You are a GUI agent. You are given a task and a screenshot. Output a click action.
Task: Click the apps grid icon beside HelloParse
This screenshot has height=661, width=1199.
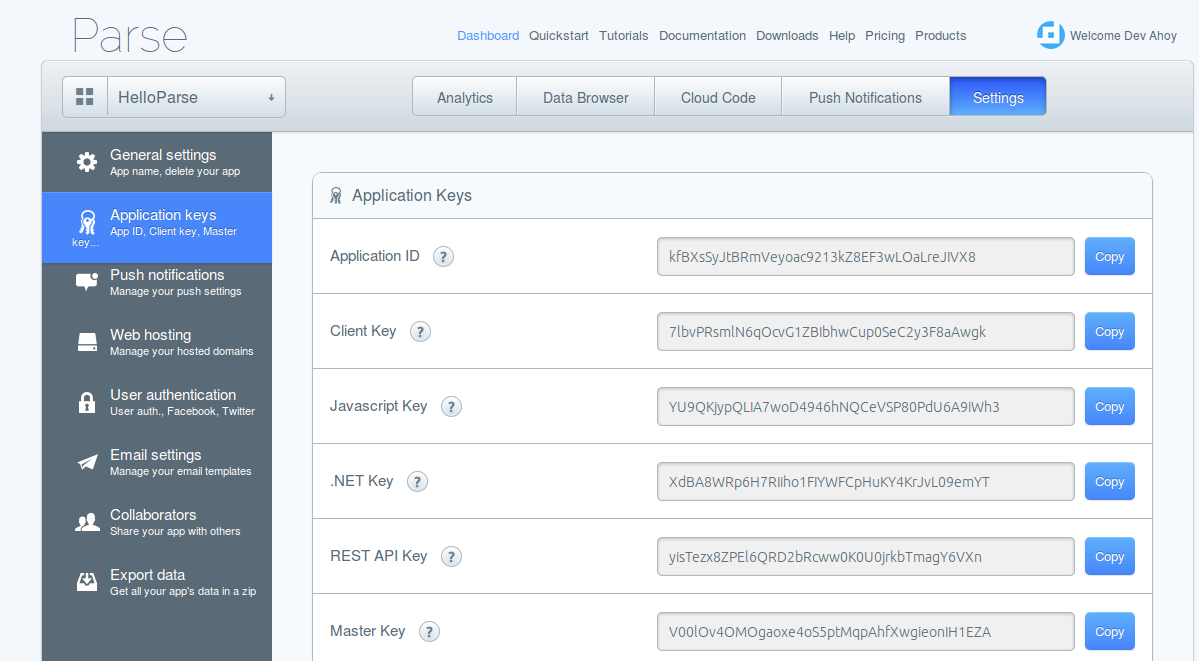(85, 97)
